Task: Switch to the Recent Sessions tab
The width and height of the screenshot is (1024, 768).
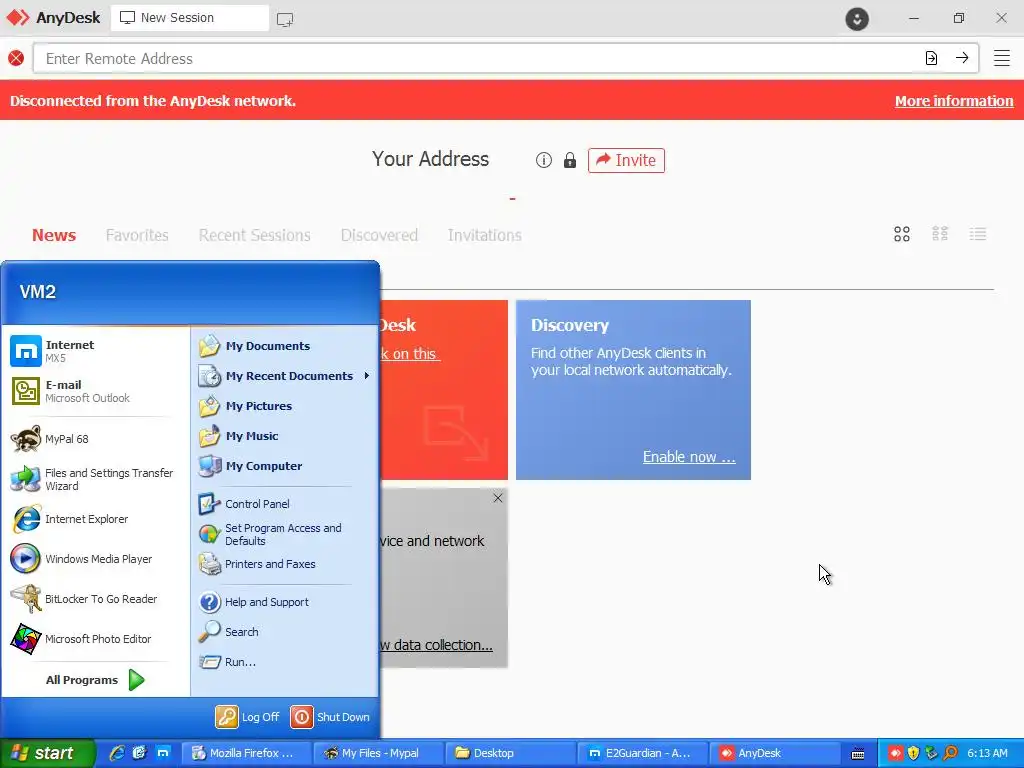Action: (255, 235)
